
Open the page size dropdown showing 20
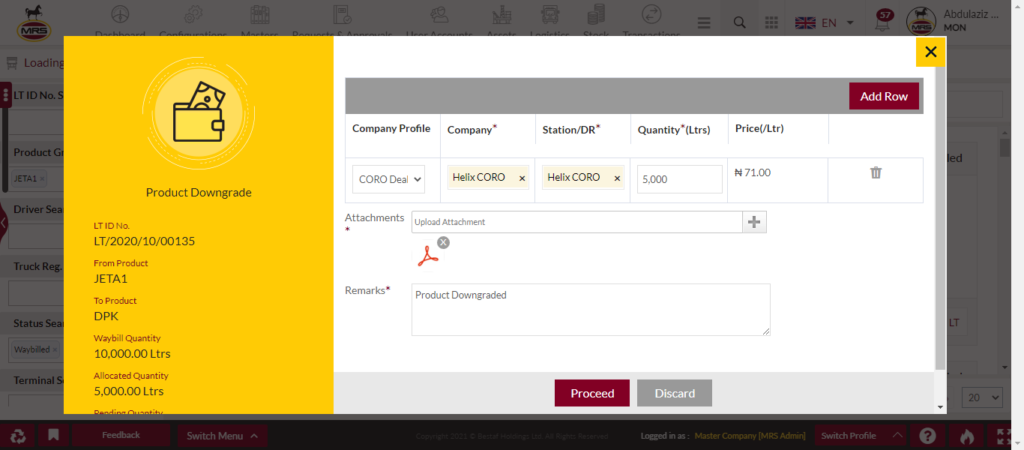click(983, 396)
